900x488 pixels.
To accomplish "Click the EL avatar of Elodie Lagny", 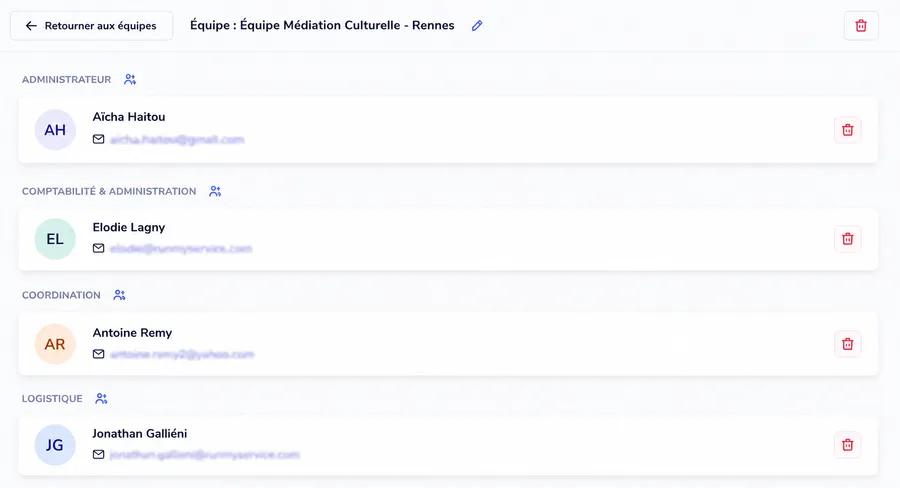I will pos(55,239).
